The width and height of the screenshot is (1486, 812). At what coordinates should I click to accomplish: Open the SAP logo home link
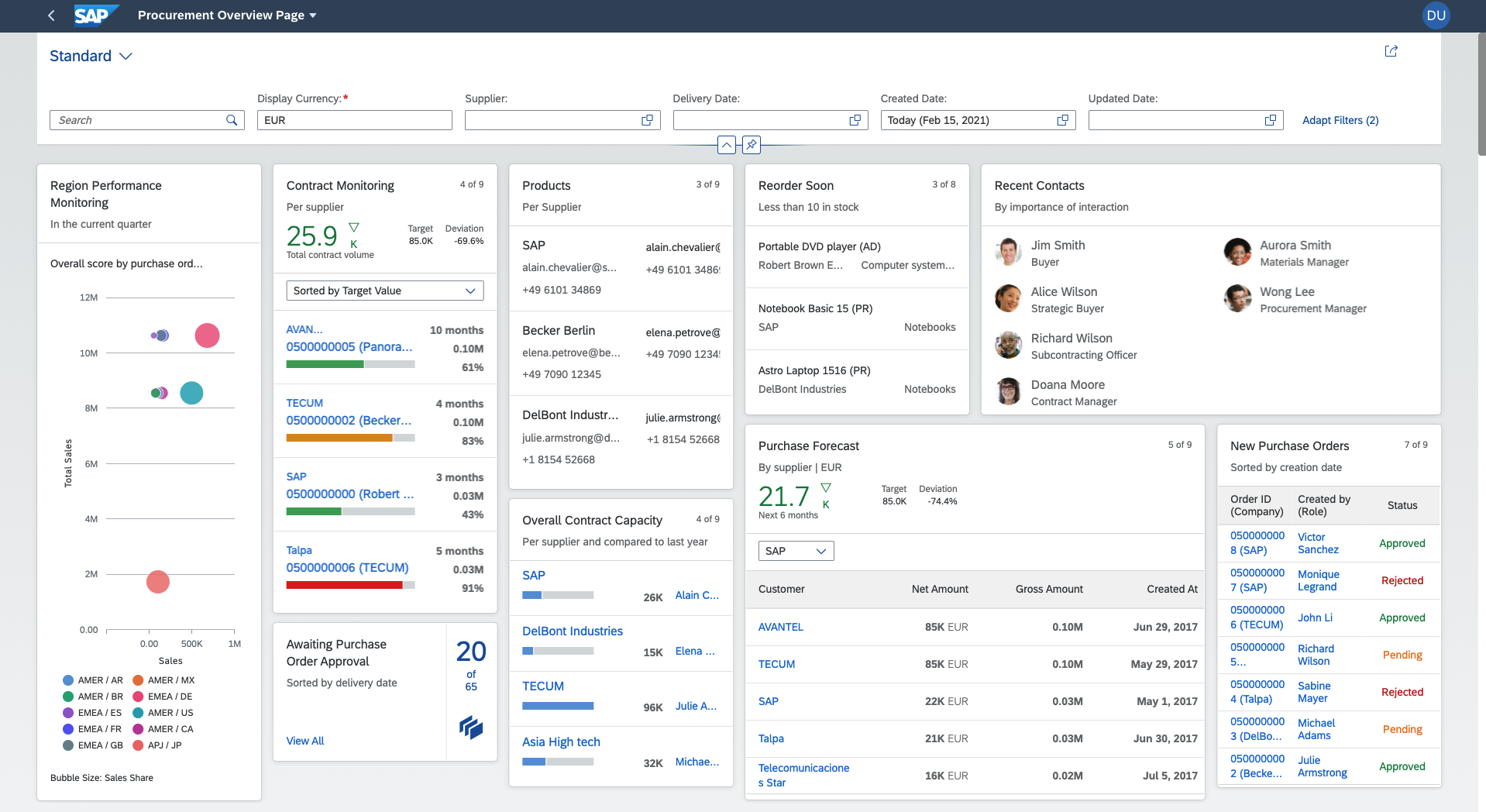[96, 15]
